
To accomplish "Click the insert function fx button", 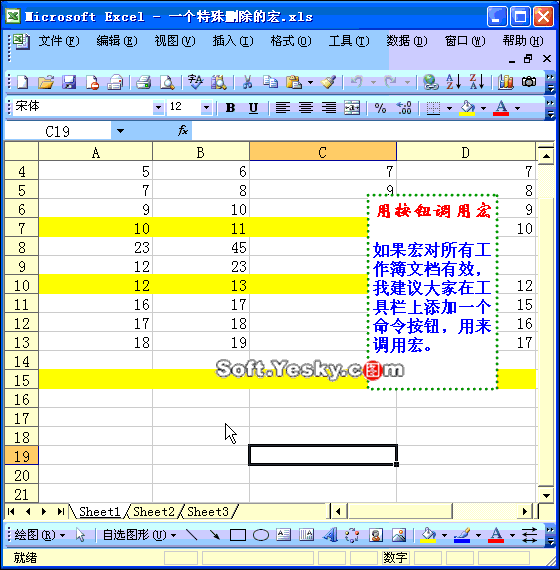I will tap(183, 131).
